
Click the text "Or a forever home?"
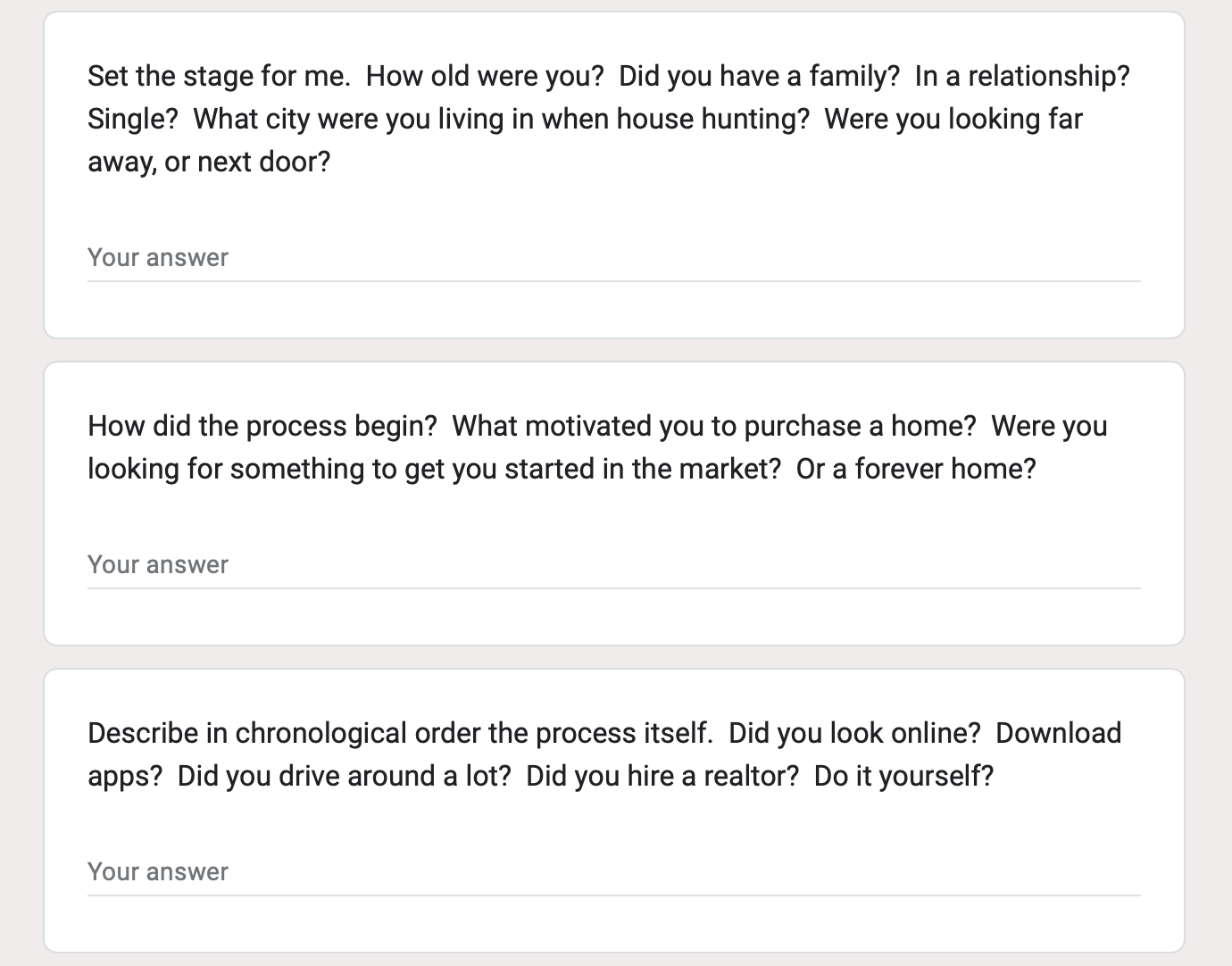click(916, 469)
